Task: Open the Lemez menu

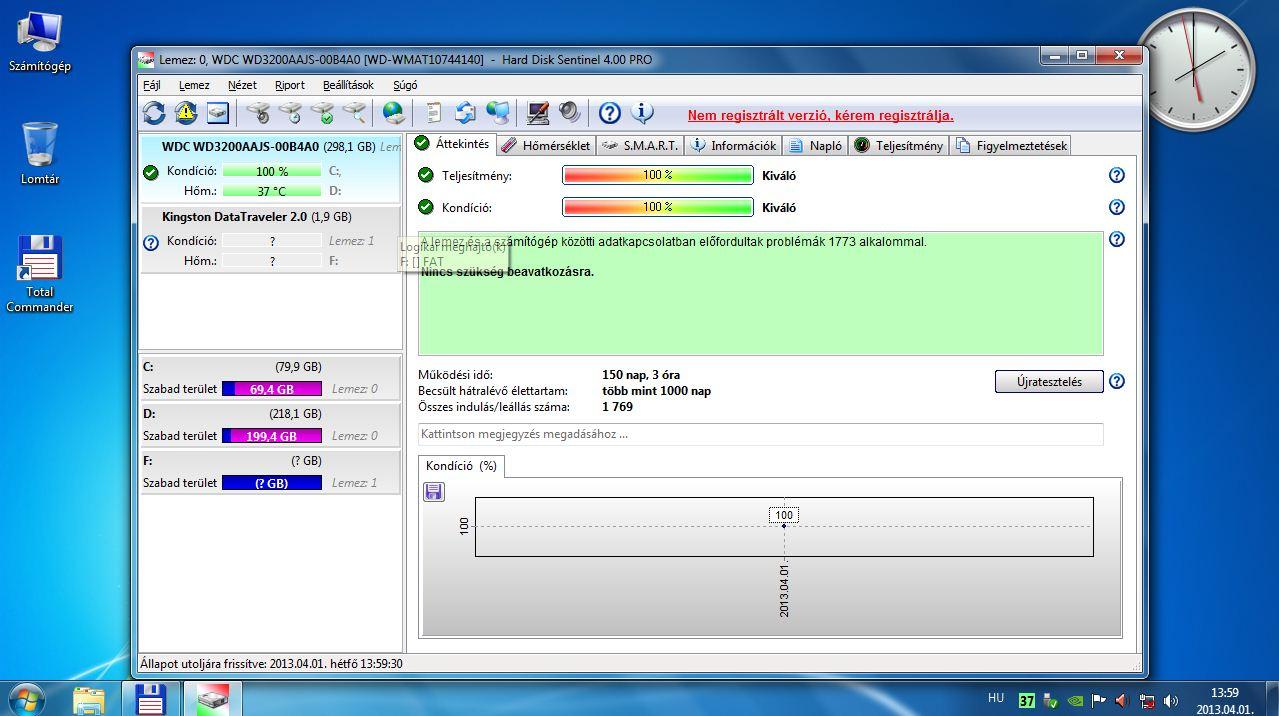Action: [x=194, y=85]
